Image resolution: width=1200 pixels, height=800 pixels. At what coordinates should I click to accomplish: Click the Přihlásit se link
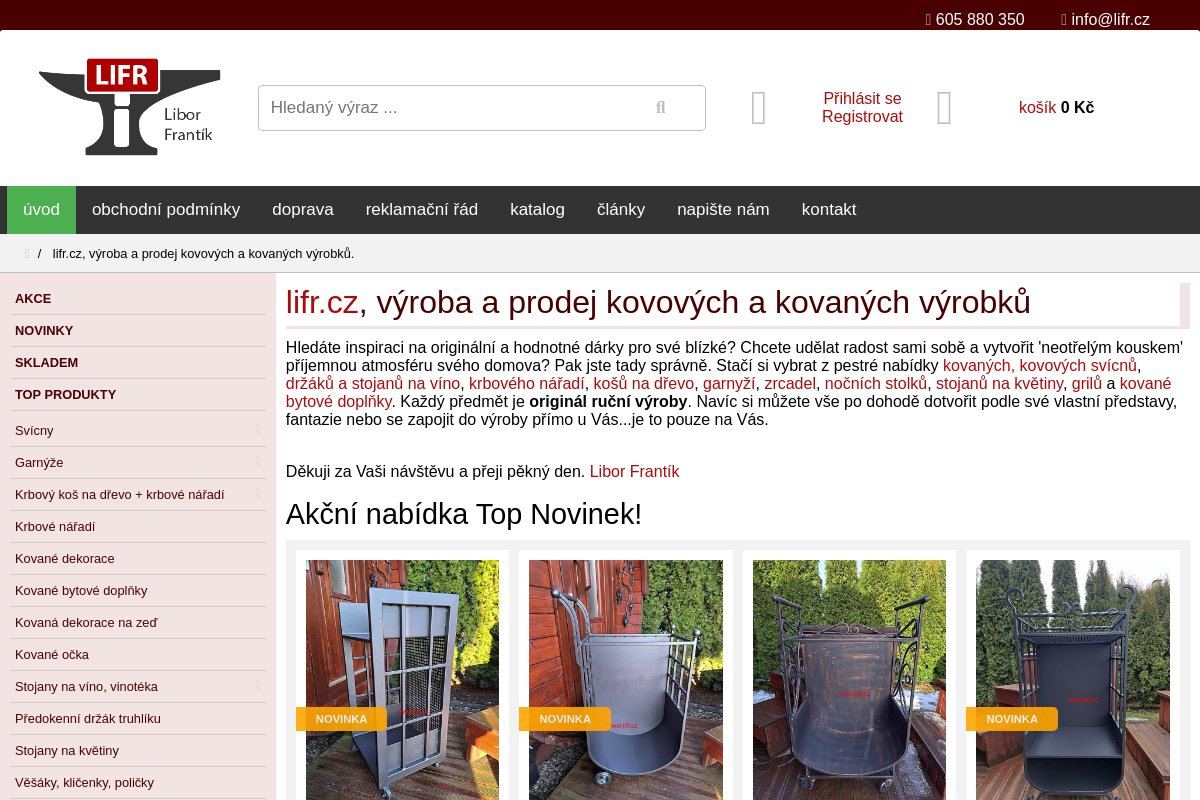click(862, 99)
